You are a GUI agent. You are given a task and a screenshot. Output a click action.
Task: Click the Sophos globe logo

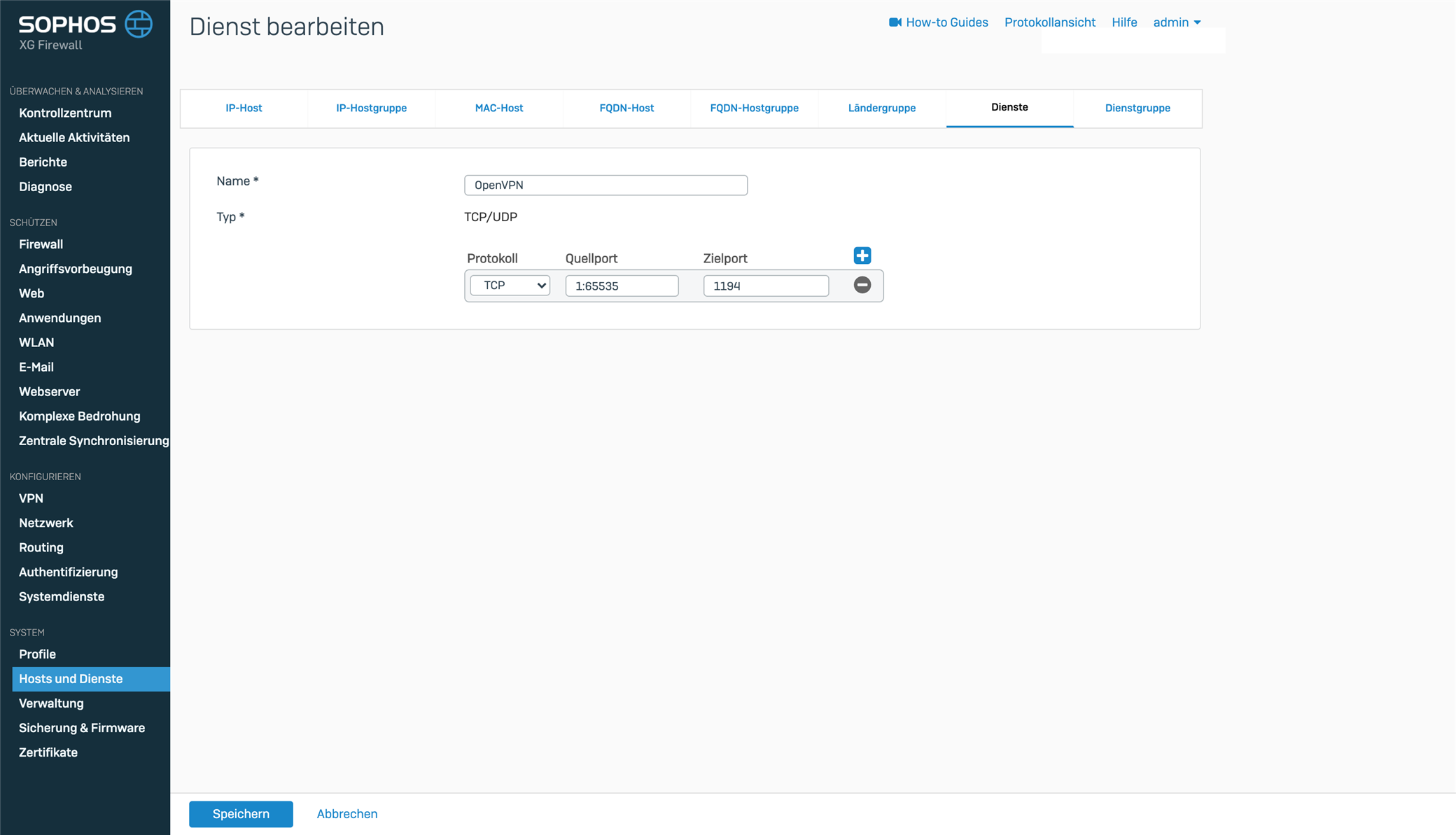[x=139, y=24]
